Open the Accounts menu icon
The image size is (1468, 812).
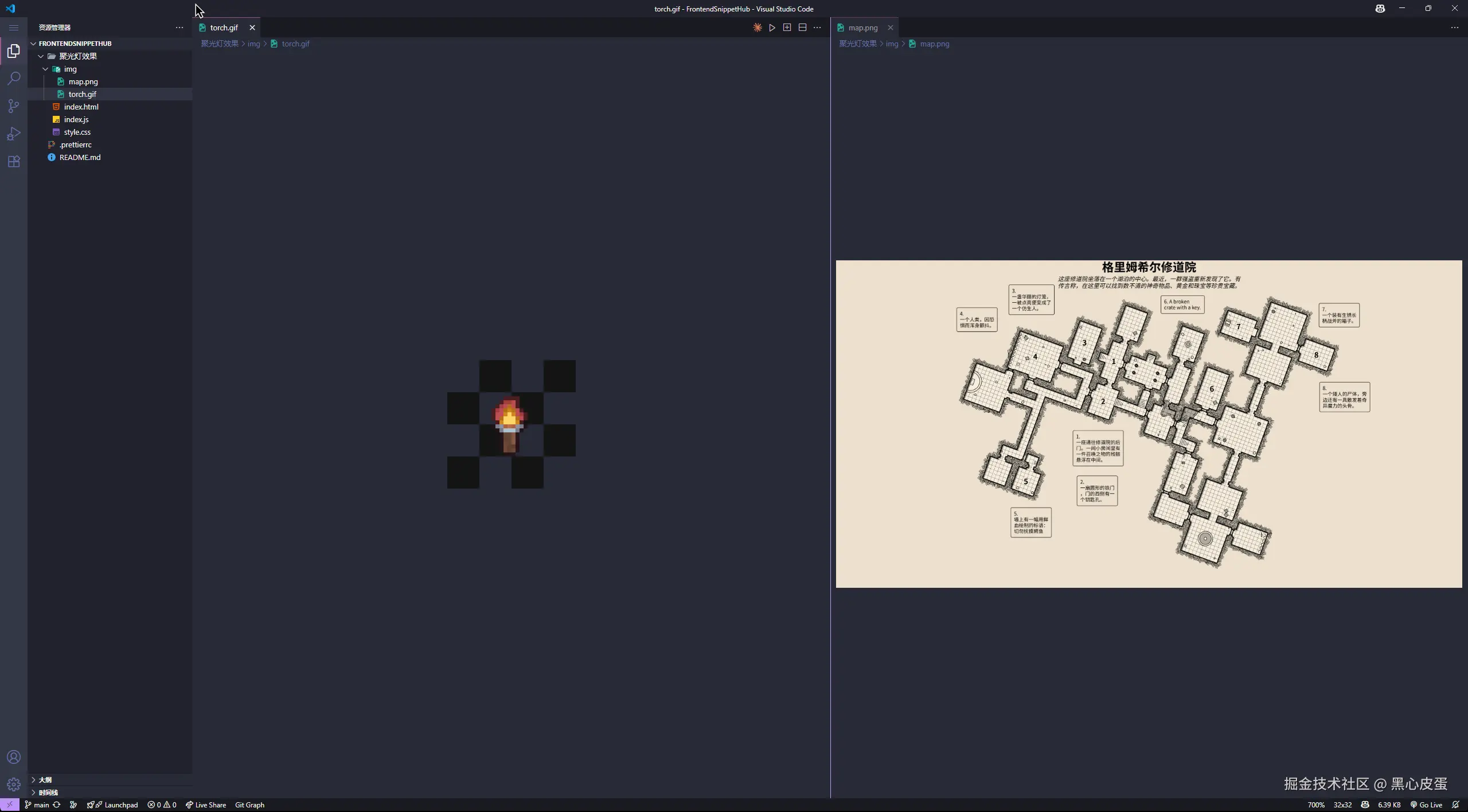(14, 757)
